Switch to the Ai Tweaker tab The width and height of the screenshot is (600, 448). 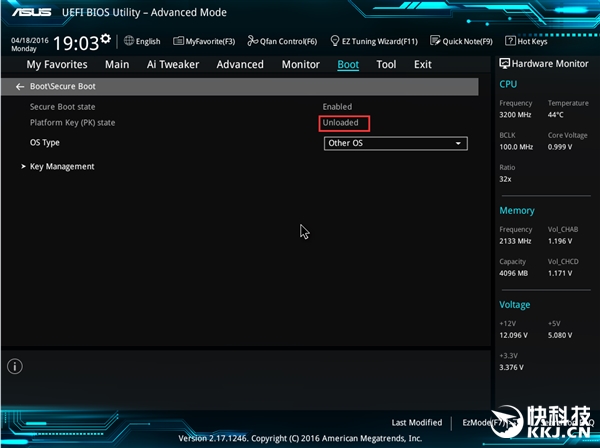(173, 65)
